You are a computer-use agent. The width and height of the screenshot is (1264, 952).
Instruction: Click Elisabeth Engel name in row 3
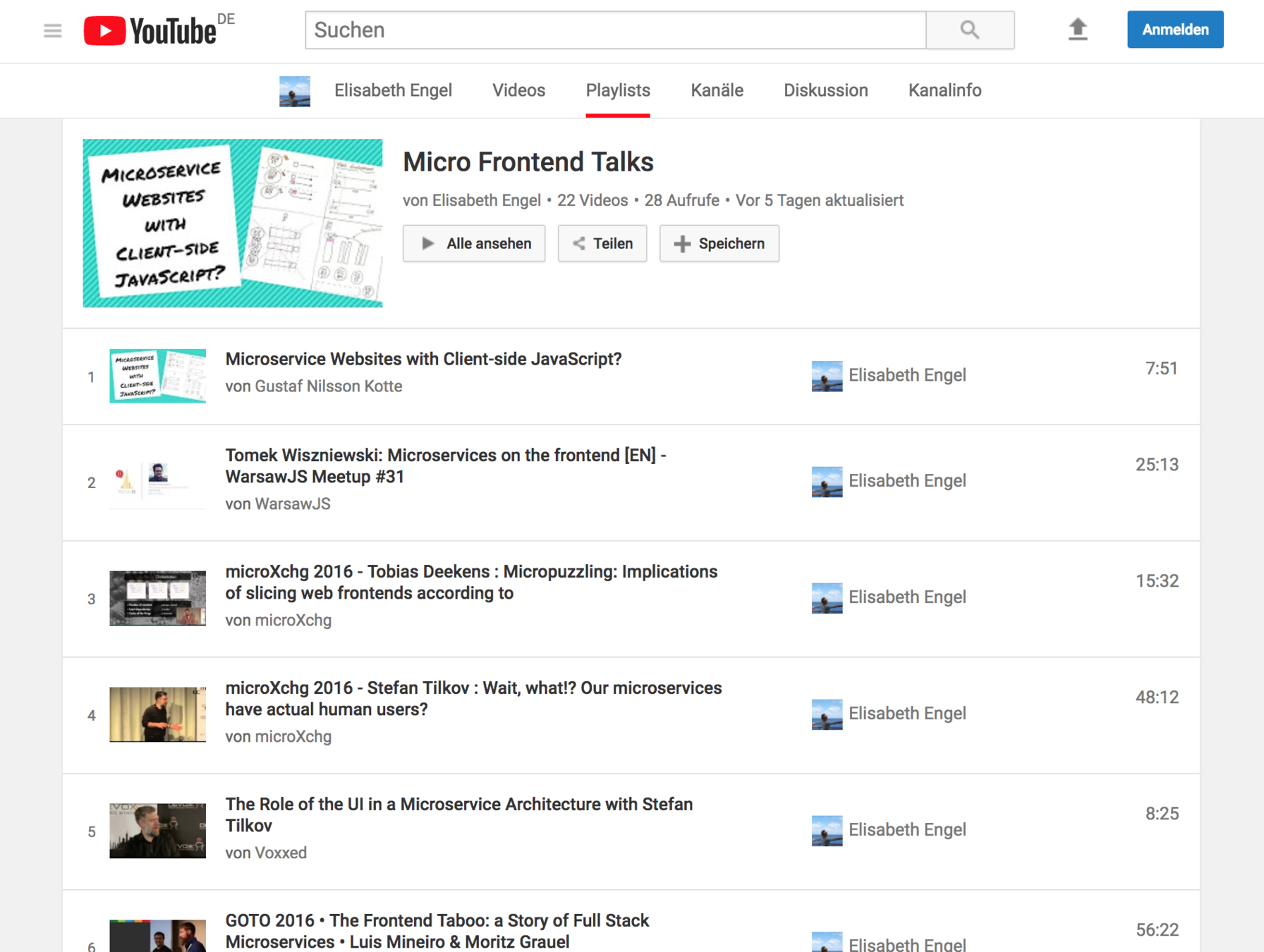[907, 597]
